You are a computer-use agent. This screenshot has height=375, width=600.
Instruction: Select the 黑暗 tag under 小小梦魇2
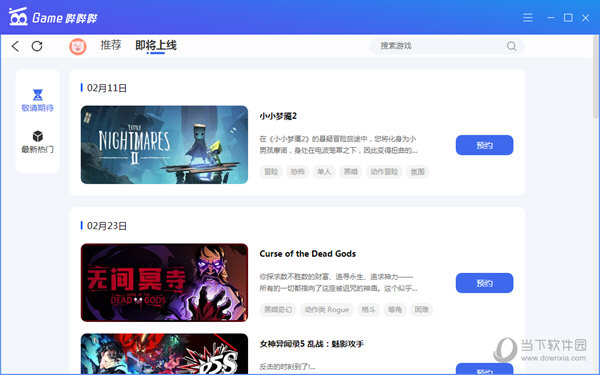click(350, 172)
